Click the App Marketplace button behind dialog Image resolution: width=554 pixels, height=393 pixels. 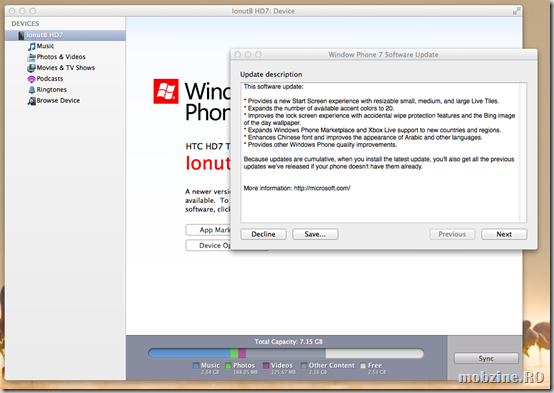(x=208, y=230)
